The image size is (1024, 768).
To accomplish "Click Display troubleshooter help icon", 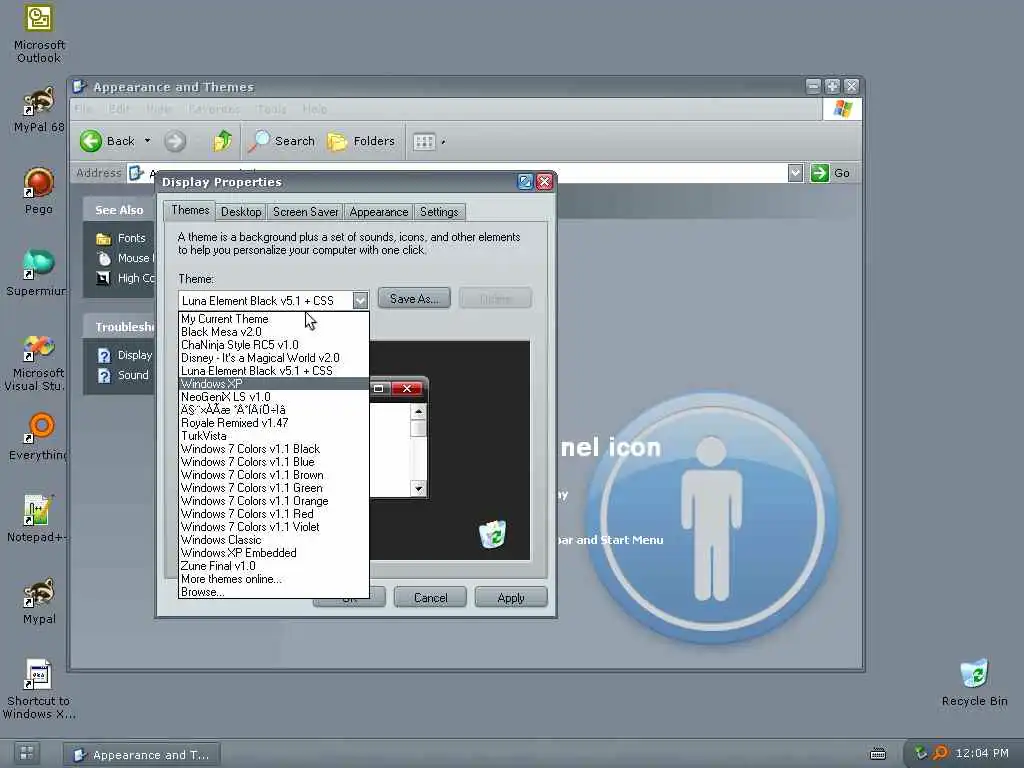I will (x=104, y=355).
